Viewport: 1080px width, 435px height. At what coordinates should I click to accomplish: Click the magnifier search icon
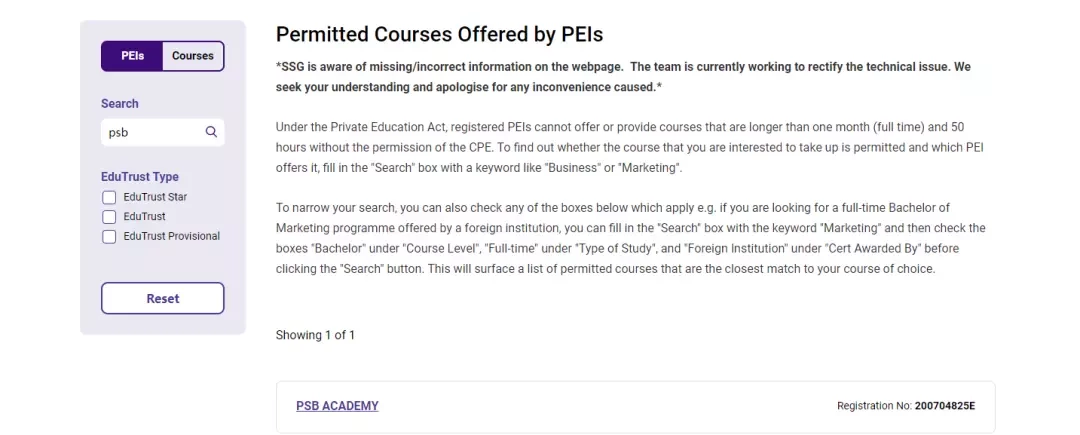[211, 132]
